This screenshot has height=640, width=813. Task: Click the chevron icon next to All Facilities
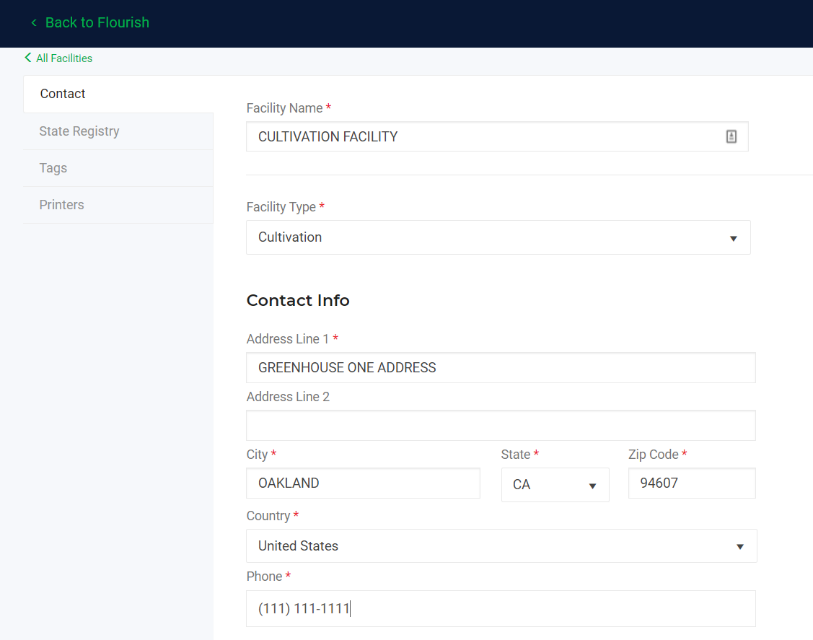pyautogui.click(x=28, y=58)
